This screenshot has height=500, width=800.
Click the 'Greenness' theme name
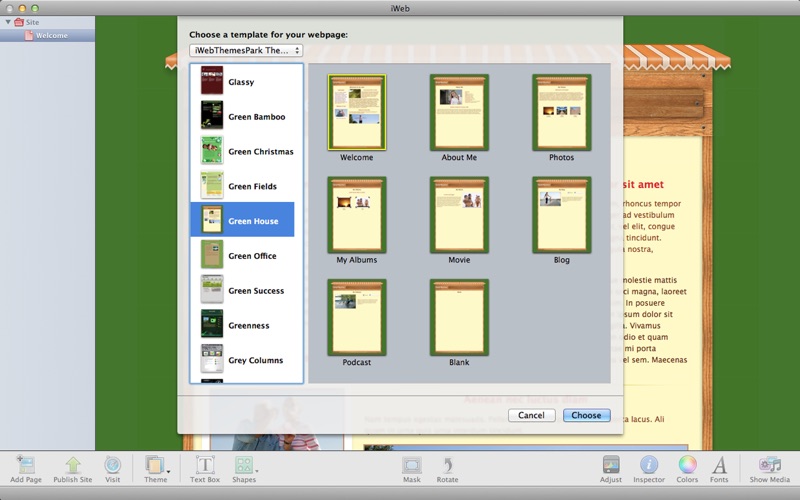point(248,326)
